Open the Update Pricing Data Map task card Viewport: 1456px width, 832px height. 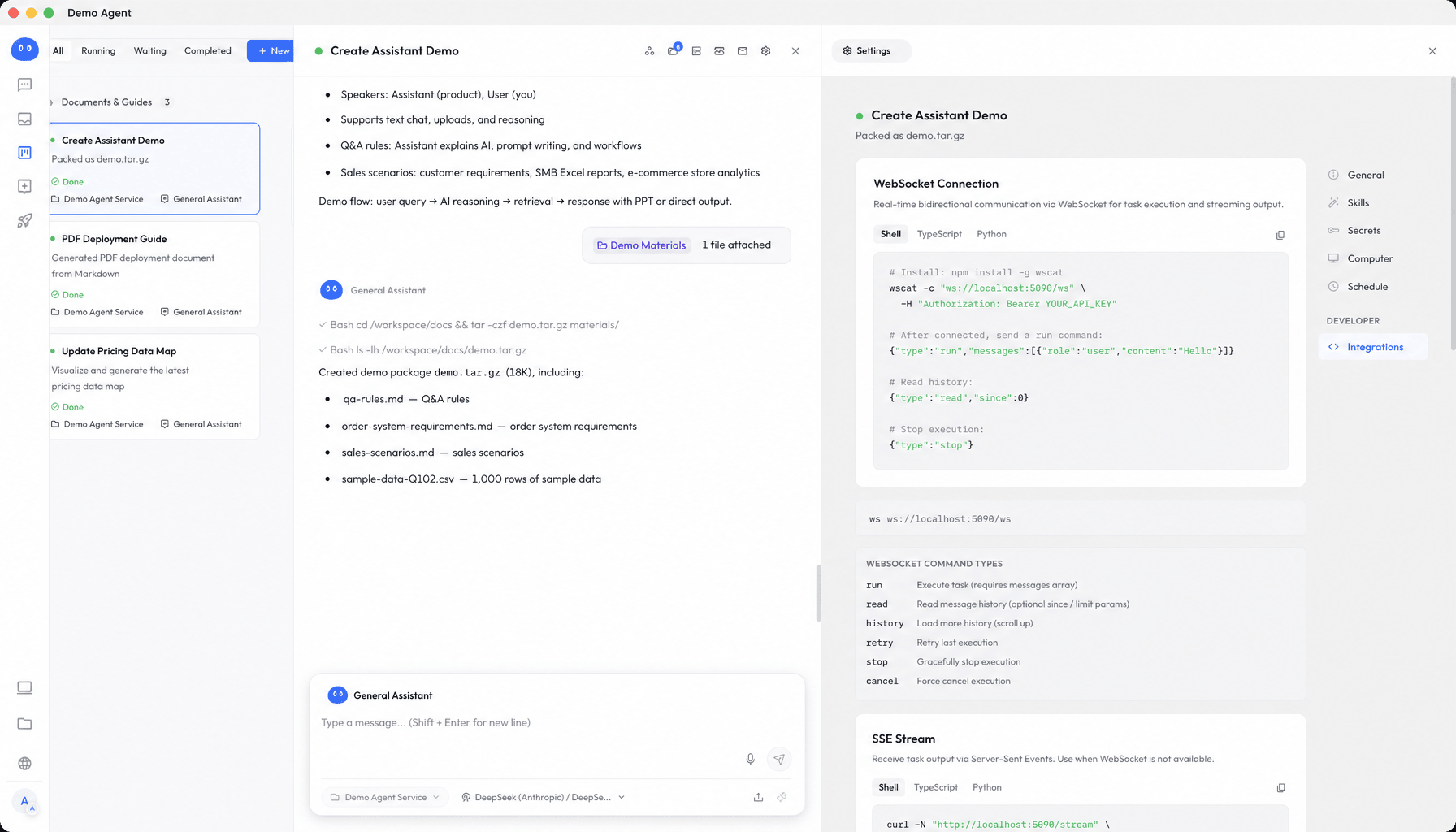coord(154,387)
